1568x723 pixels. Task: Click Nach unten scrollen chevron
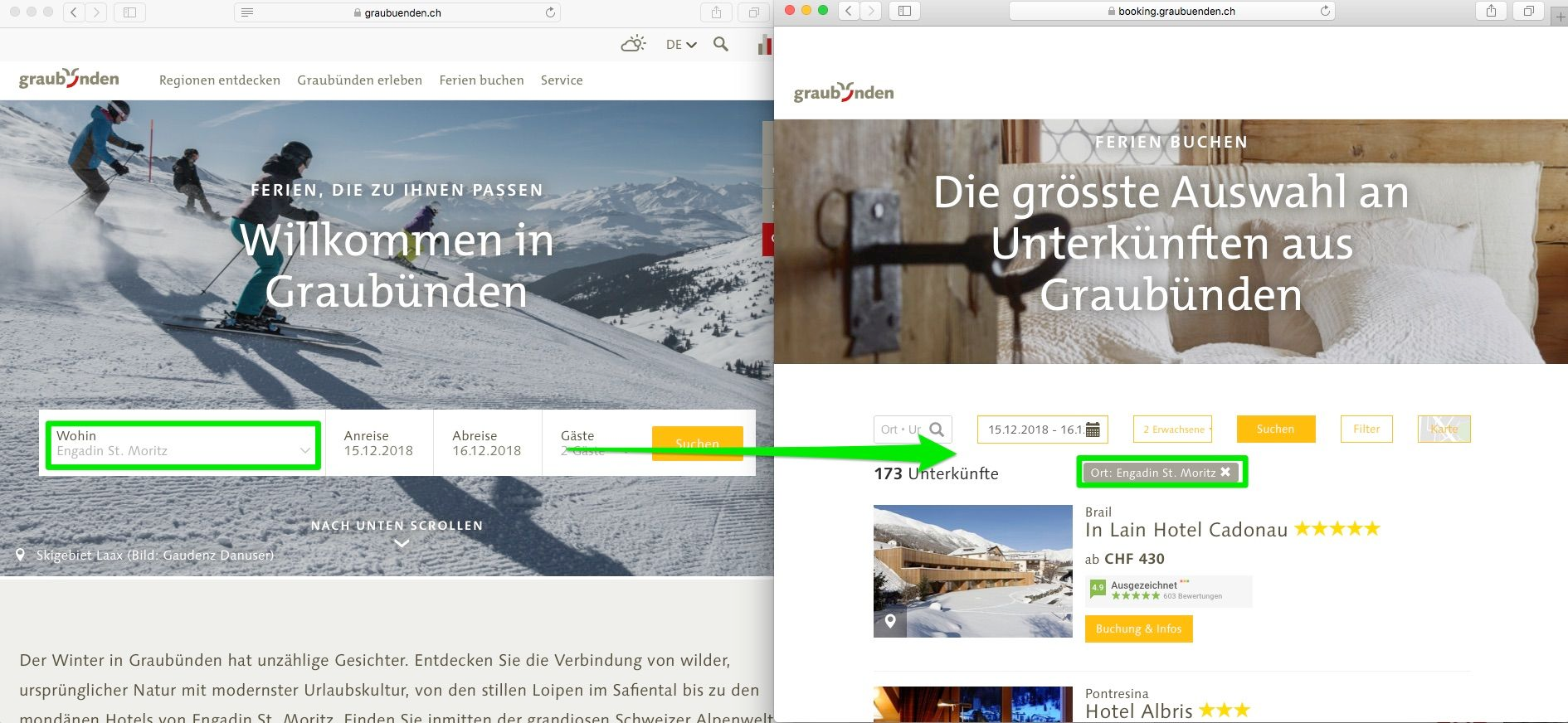(402, 543)
